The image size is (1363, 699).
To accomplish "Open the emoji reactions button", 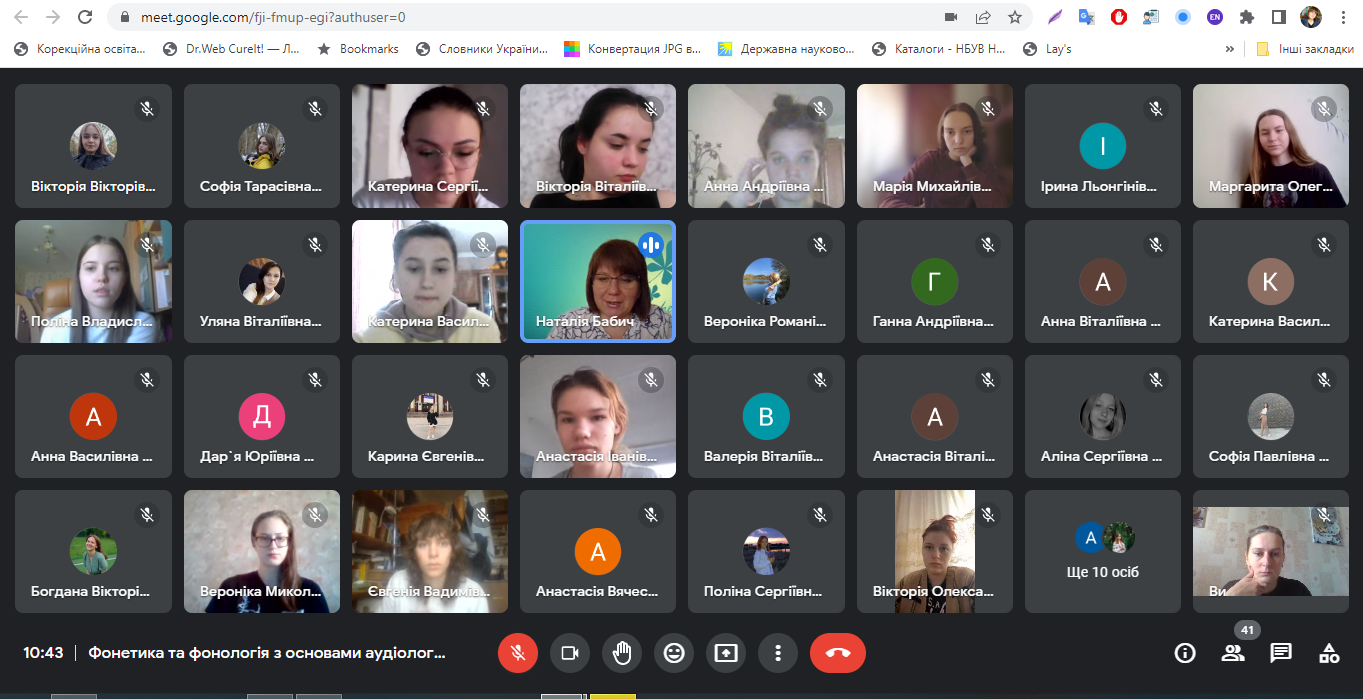I will pos(674,653).
